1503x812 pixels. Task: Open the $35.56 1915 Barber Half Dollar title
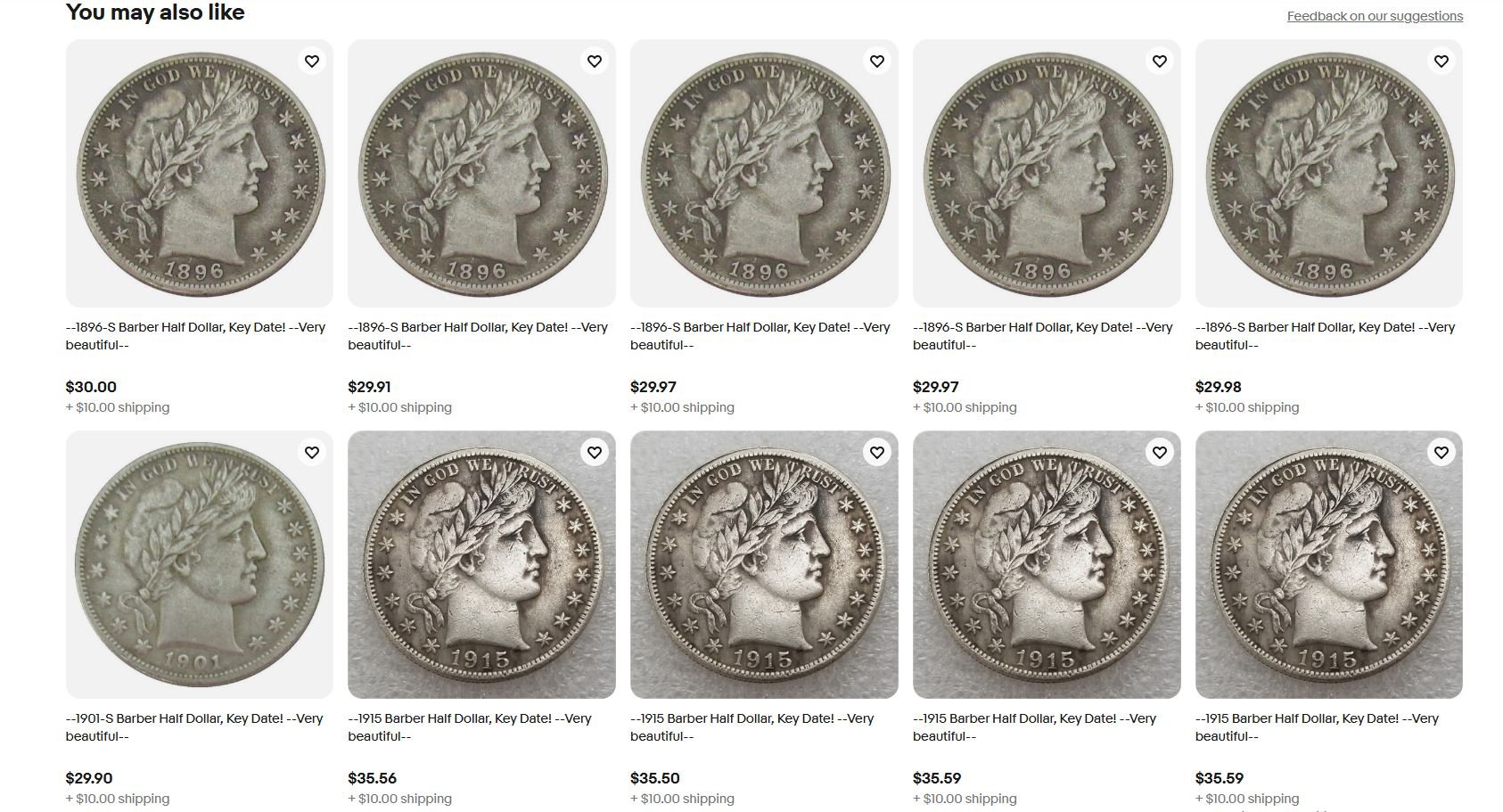(x=470, y=727)
